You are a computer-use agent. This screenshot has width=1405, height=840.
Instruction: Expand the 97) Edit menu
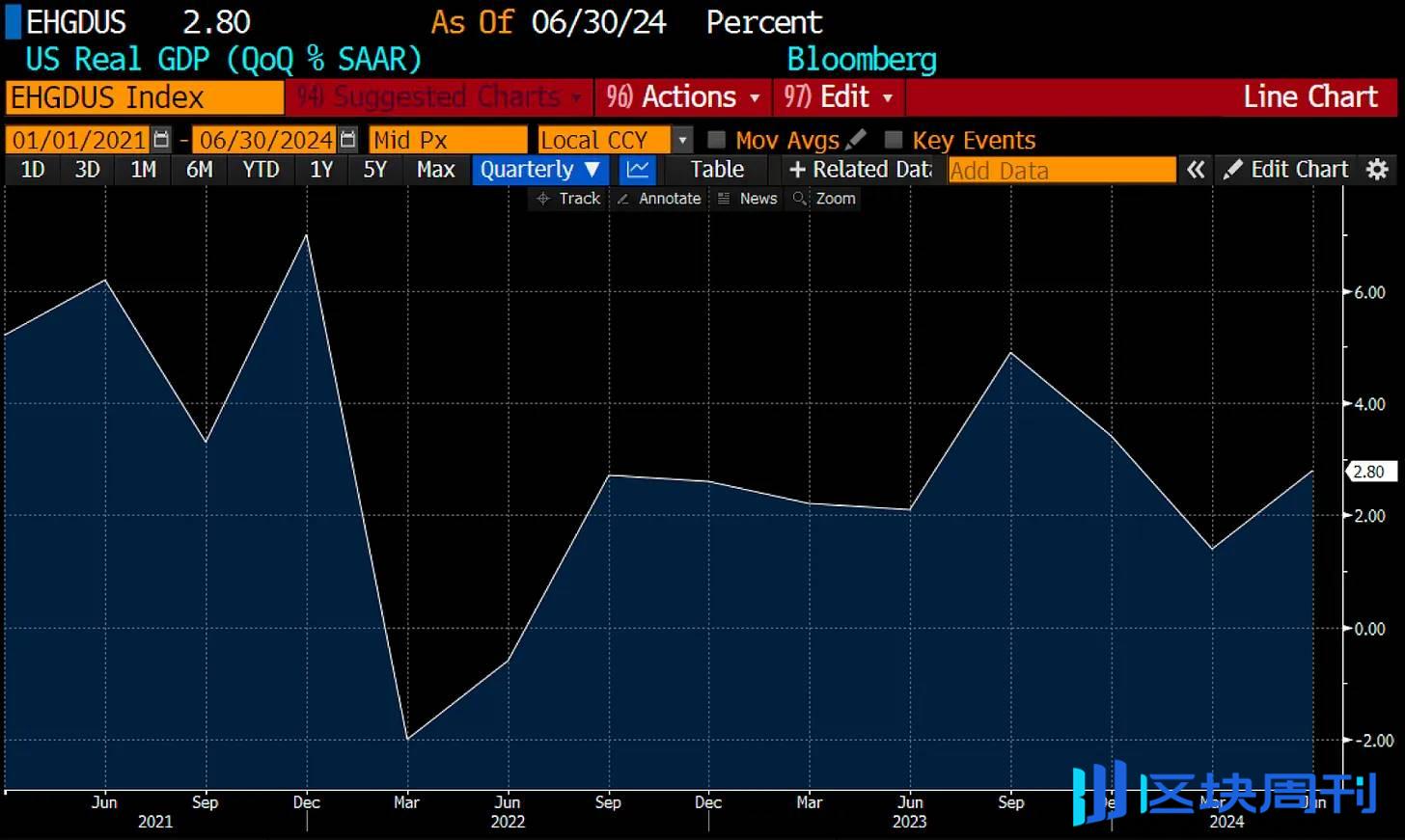coord(838,97)
